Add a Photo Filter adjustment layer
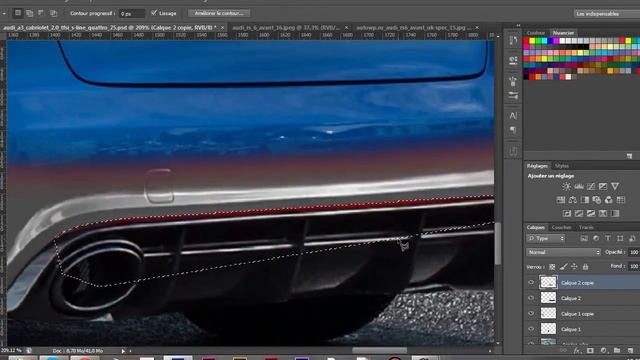 click(x=597, y=200)
